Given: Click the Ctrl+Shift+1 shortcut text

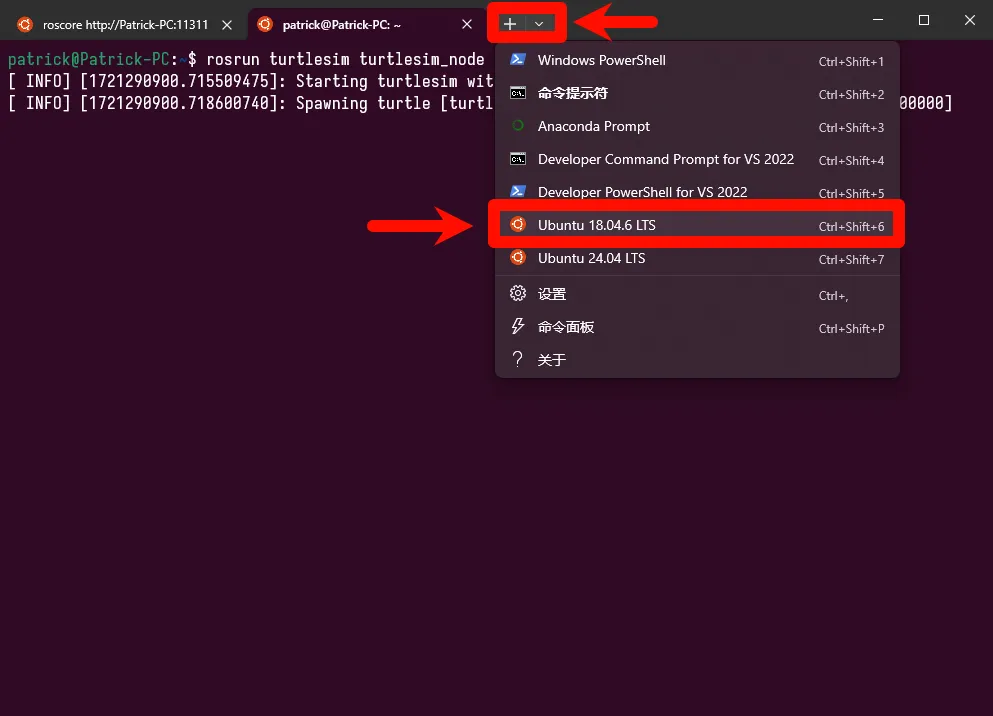Looking at the screenshot, I should pos(851,61).
